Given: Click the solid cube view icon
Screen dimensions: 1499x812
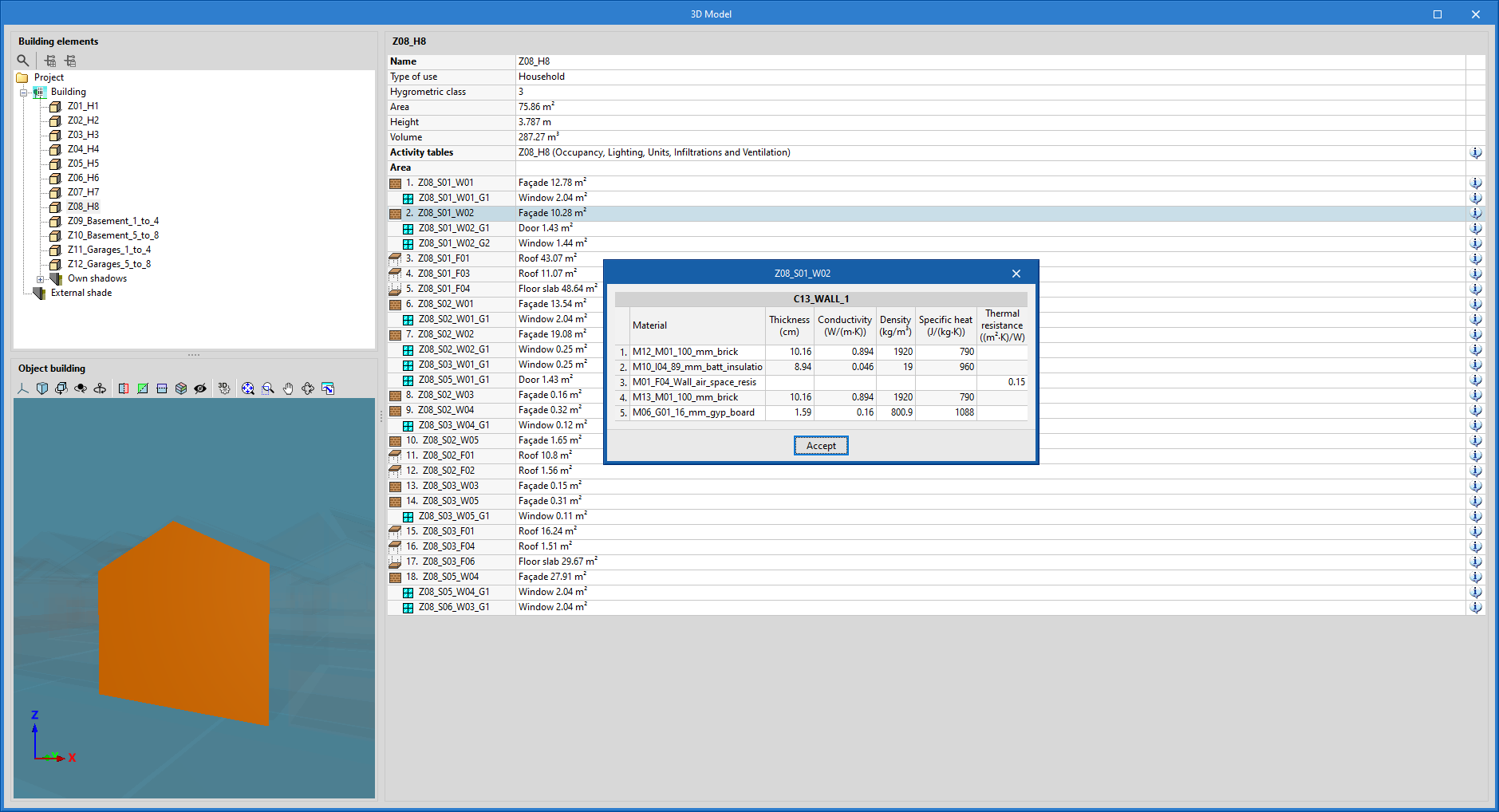Looking at the screenshot, I should [42, 388].
